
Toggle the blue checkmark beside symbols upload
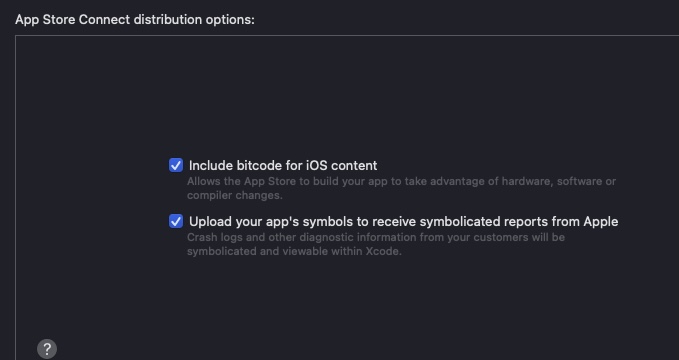pyautogui.click(x=176, y=221)
